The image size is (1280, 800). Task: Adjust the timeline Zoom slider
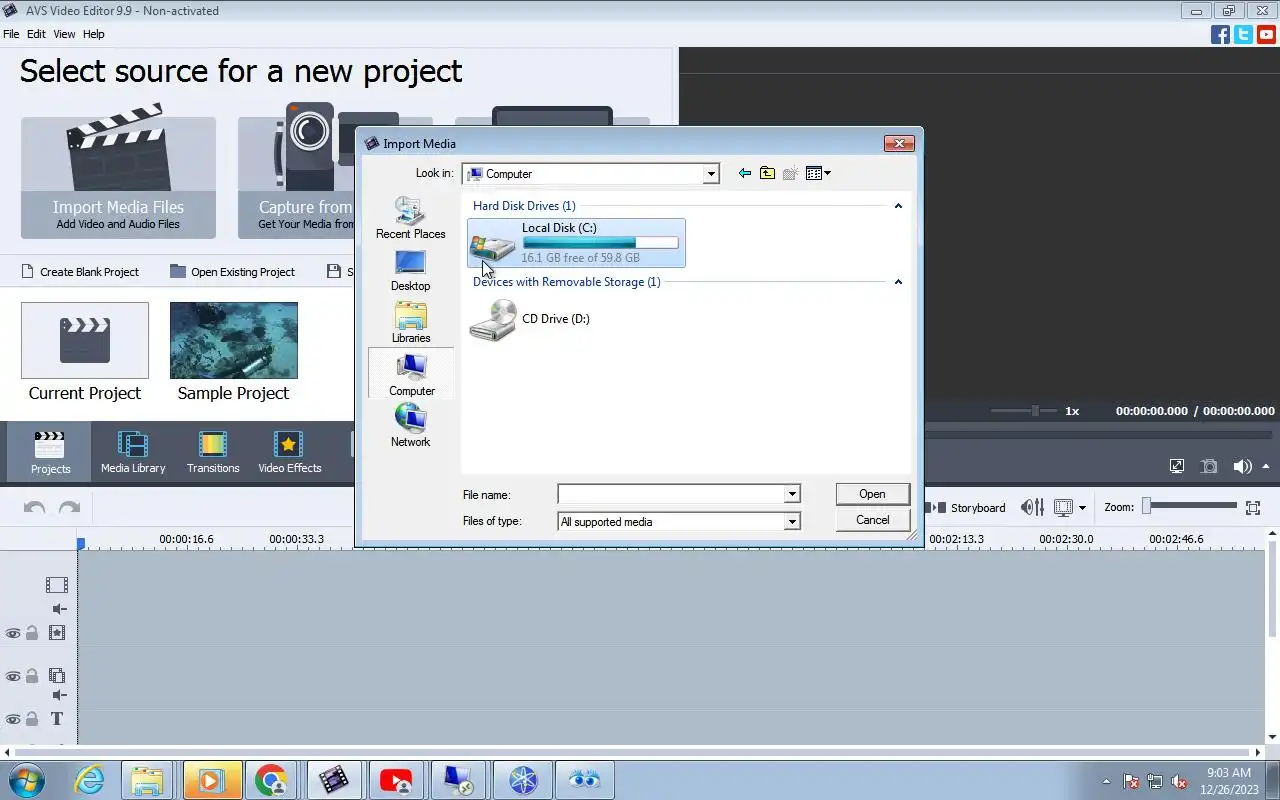pyautogui.click(x=1190, y=507)
